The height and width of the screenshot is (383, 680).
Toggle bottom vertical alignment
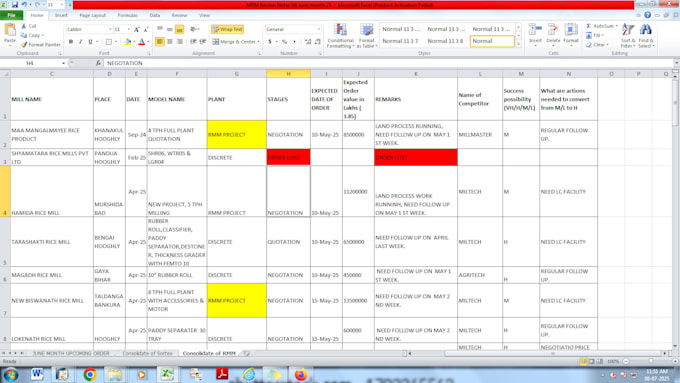coord(179,29)
